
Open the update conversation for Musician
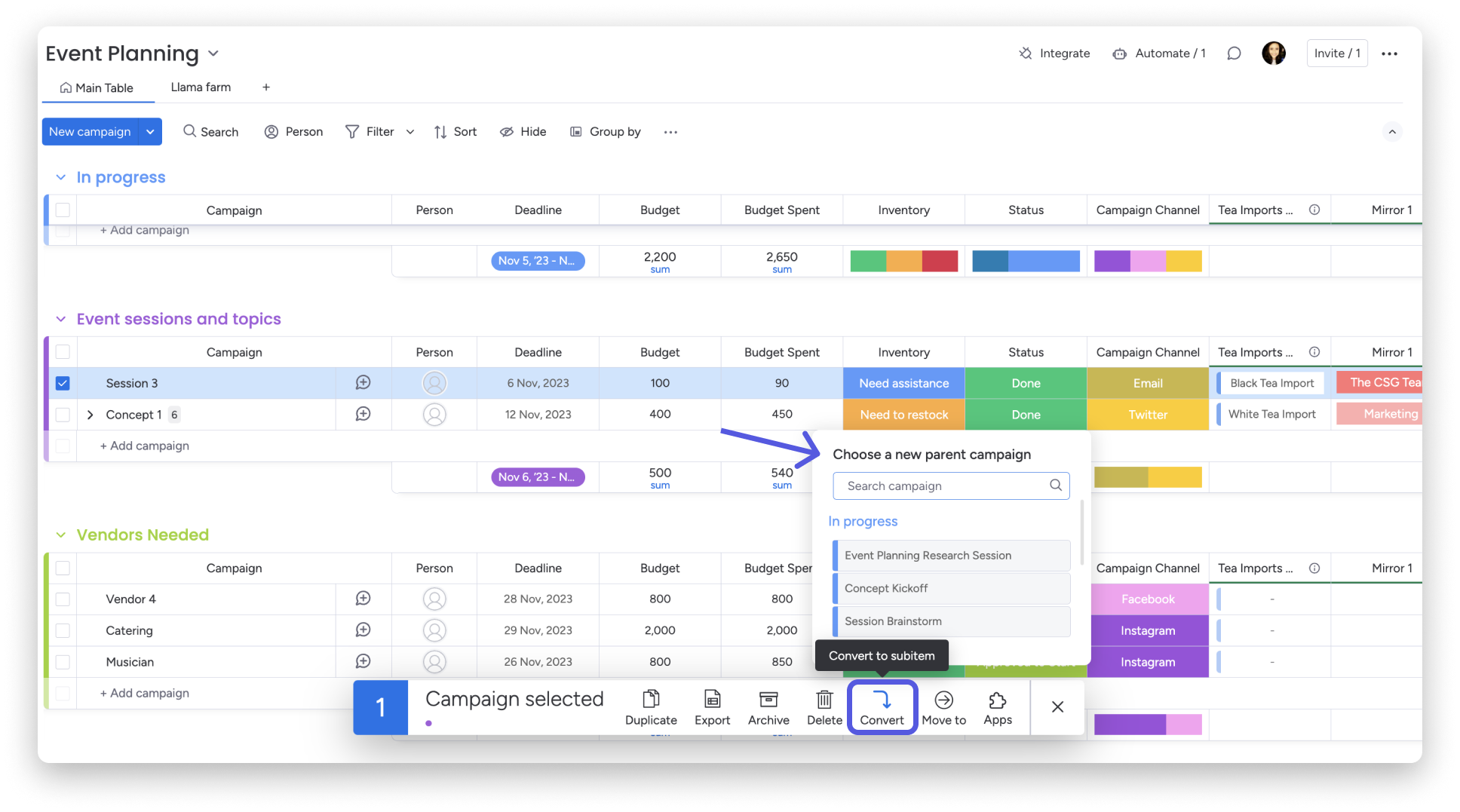tap(363, 661)
